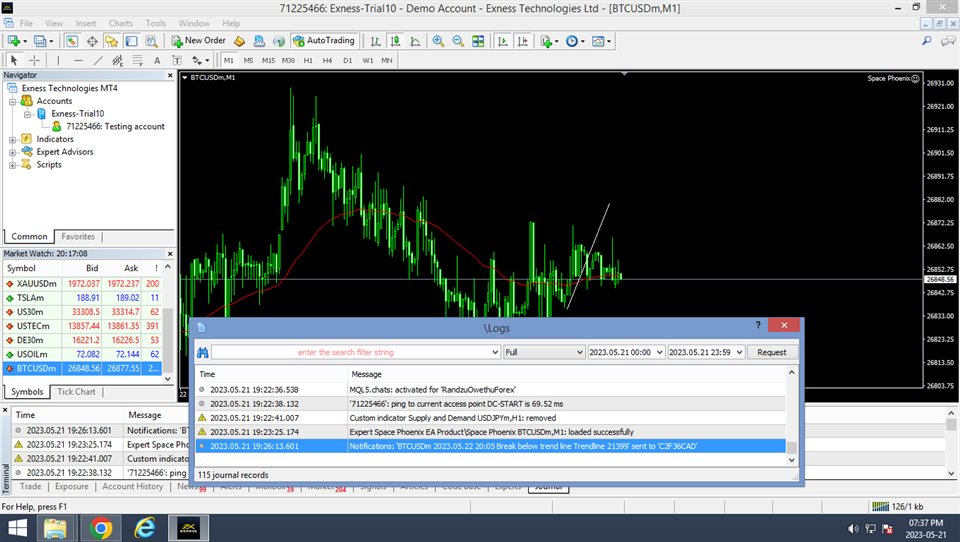
Task: Select the vertical line drawing tool
Action: point(58,60)
